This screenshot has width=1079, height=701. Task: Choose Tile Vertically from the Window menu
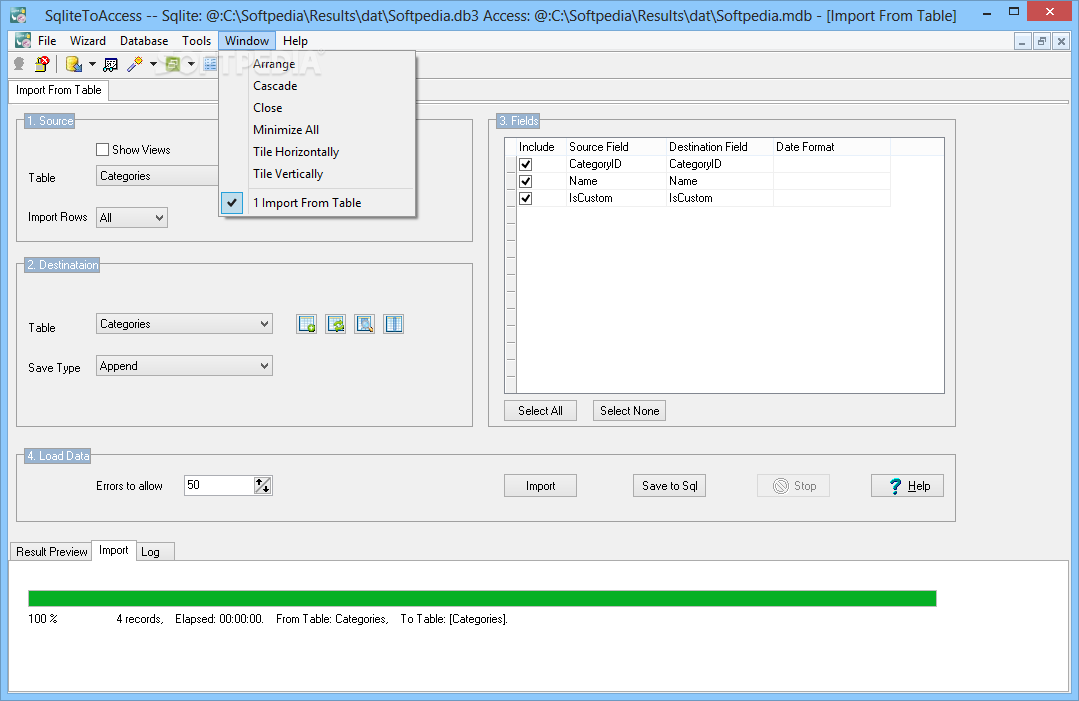point(317,174)
